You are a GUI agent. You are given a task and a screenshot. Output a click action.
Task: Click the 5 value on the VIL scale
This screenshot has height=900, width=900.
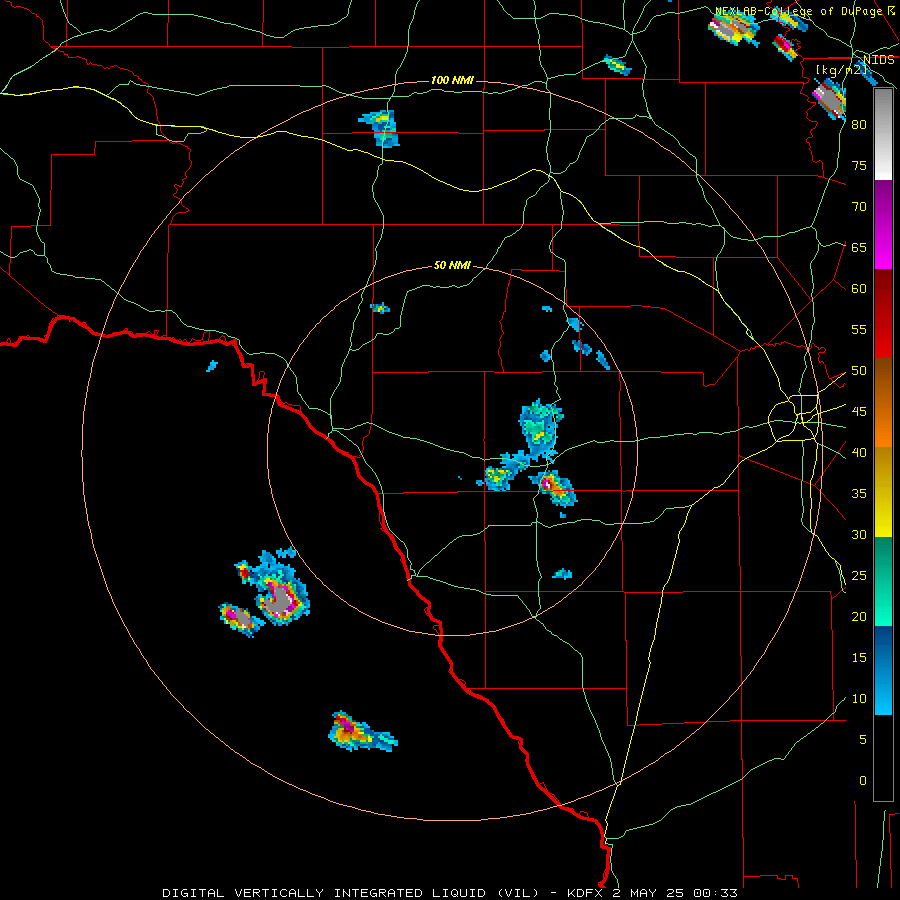coord(863,740)
